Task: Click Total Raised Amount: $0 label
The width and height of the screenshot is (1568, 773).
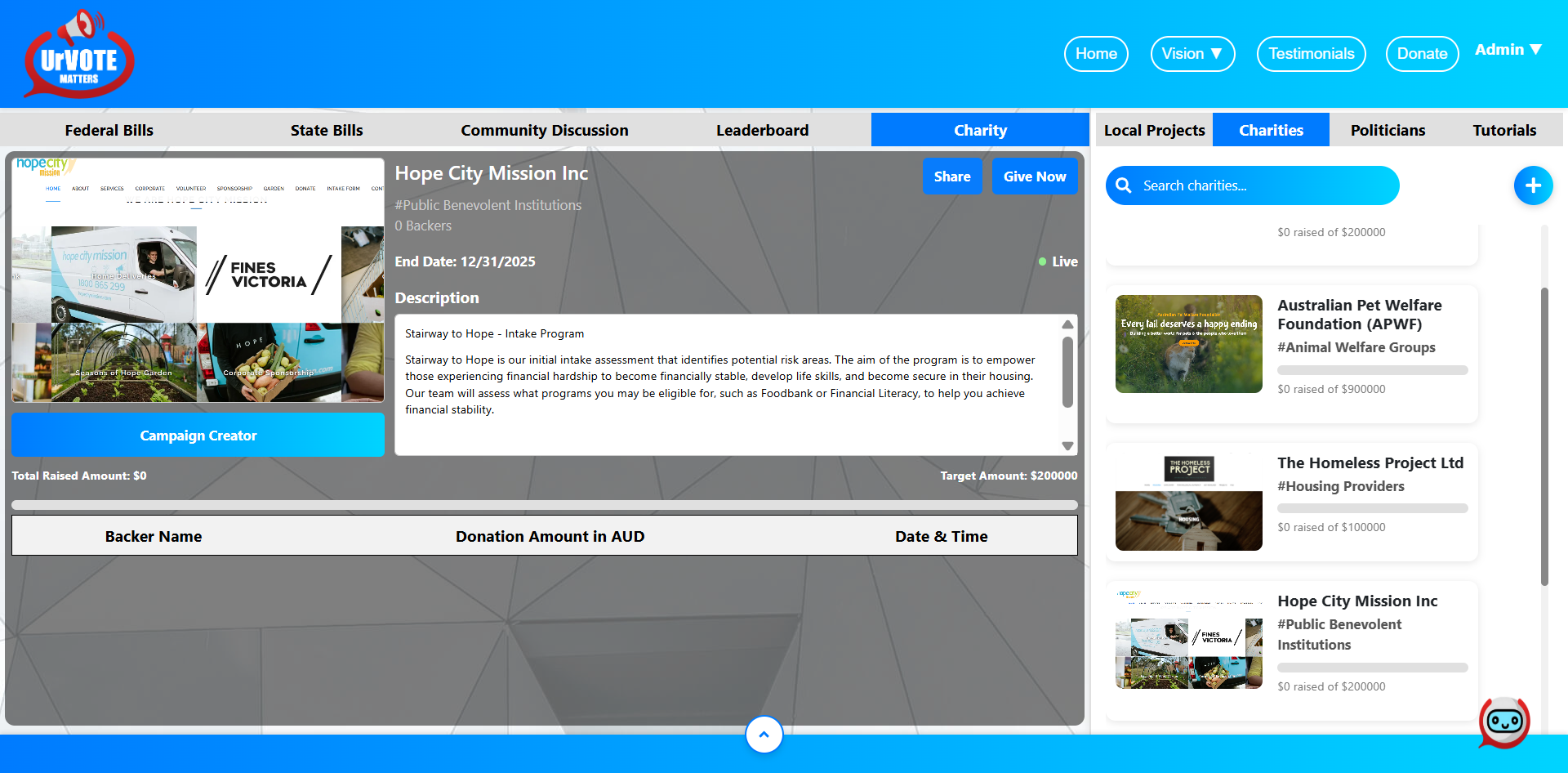Action: 79,476
